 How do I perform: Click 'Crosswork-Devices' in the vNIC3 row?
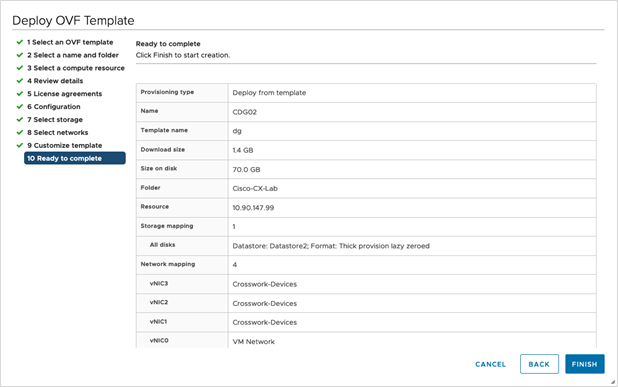point(264,284)
